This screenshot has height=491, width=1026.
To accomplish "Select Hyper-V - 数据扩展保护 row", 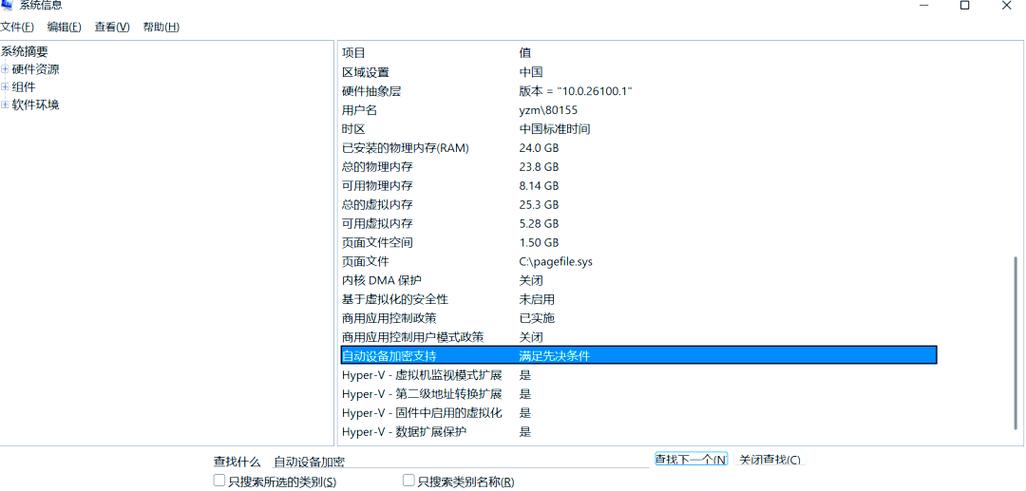I will [639, 432].
